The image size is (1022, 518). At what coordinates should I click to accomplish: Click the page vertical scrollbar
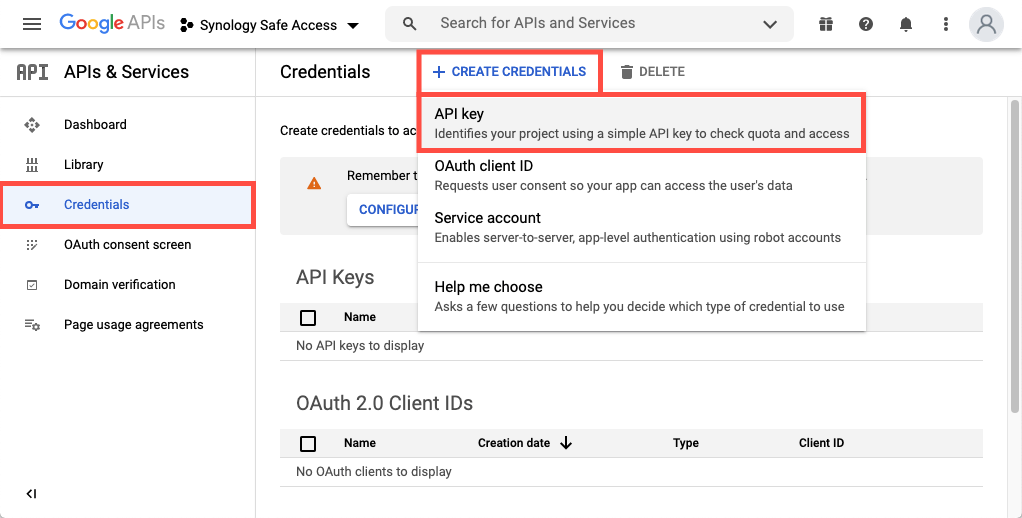(1014, 255)
